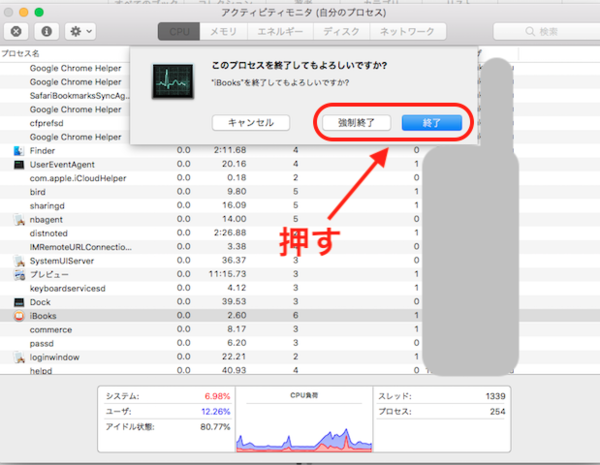Screen dimensions: 600x465
Task: Select the Finder process icon
Action: point(18,151)
